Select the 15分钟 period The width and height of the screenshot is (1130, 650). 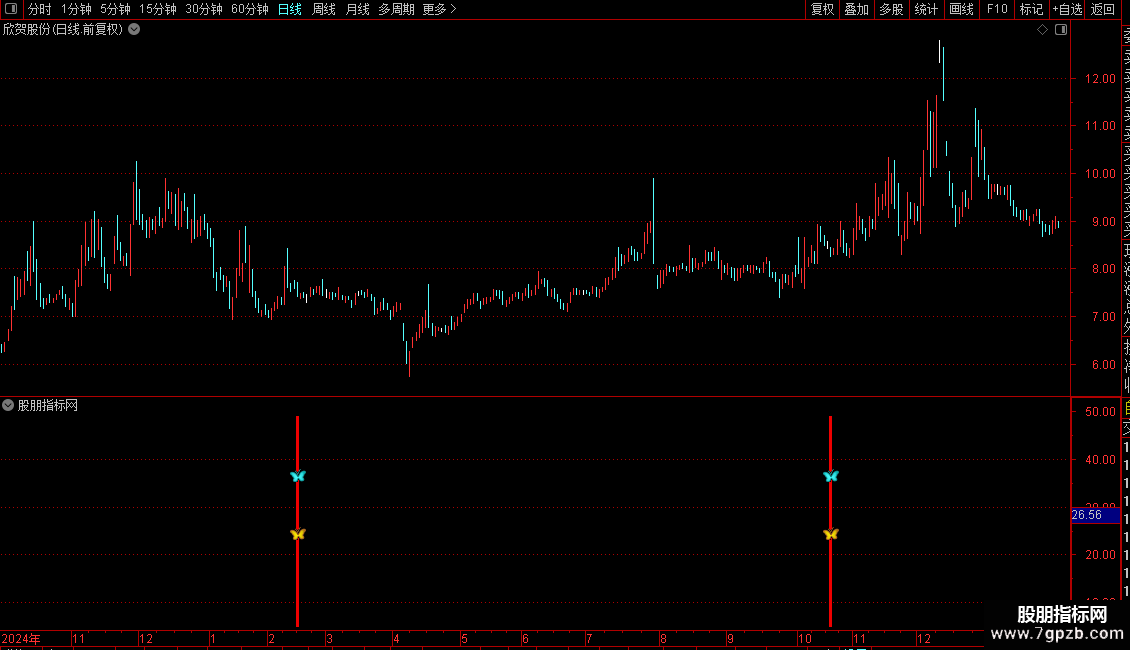click(158, 9)
